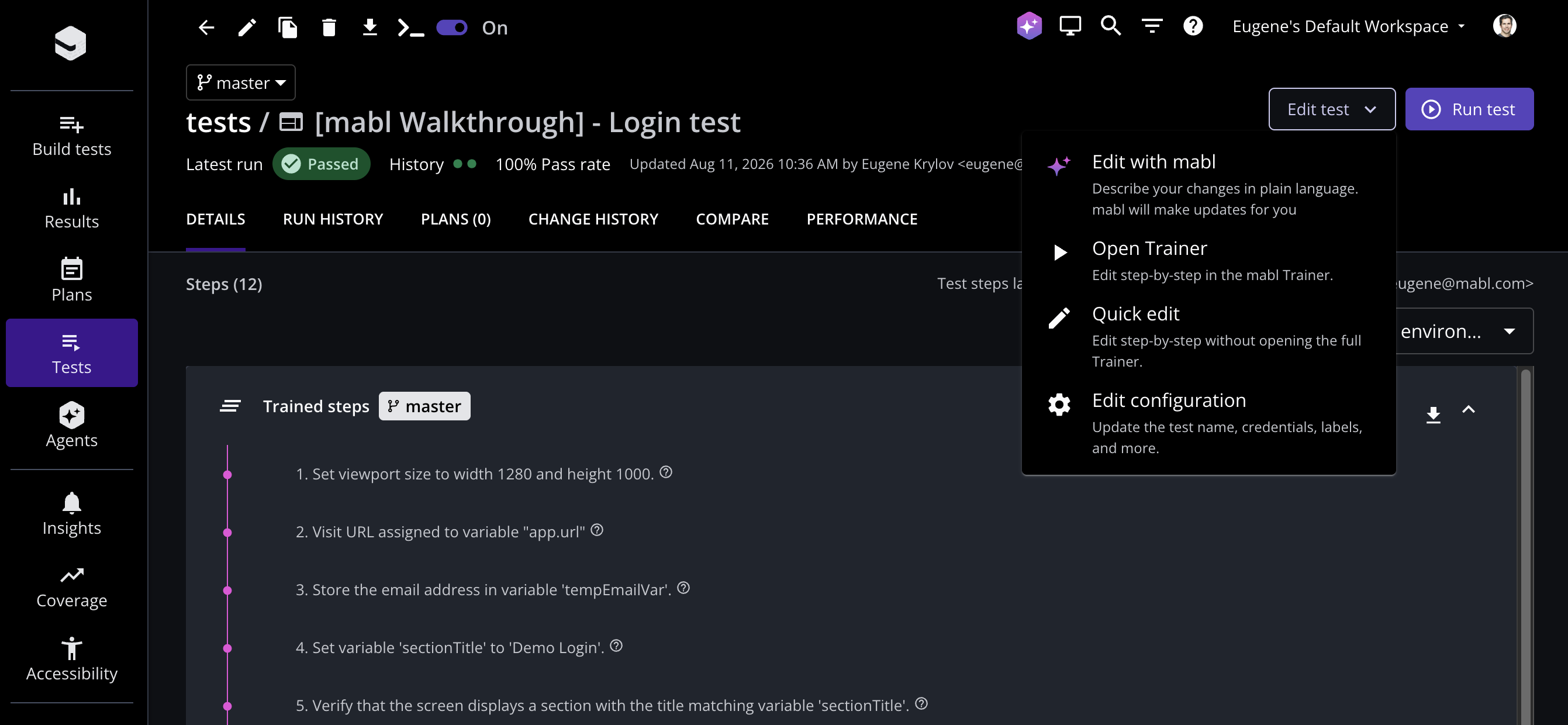The height and width of the screenshot is (725, 1568).
Task: Select step 5 "Verify that the screen displays a section"
Action: [602, 705]
